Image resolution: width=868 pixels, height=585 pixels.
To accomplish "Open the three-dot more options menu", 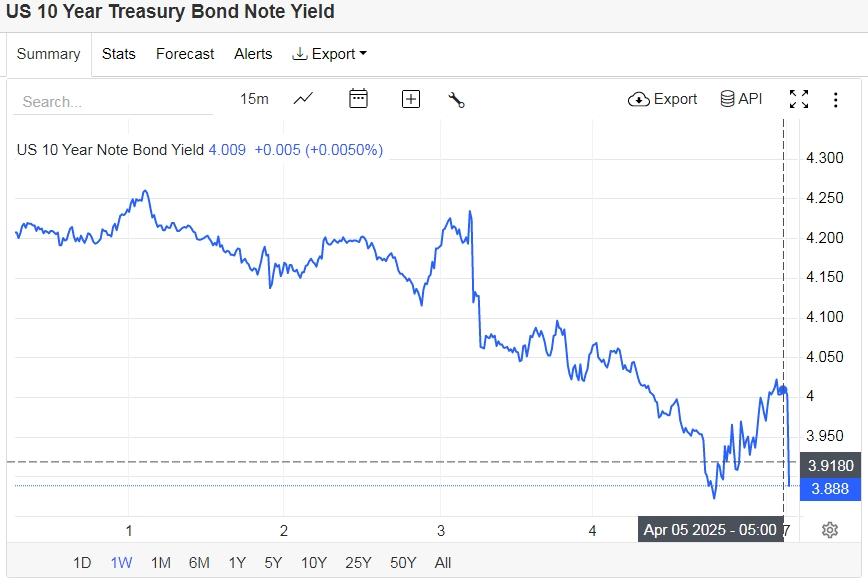I will [836, 99].
